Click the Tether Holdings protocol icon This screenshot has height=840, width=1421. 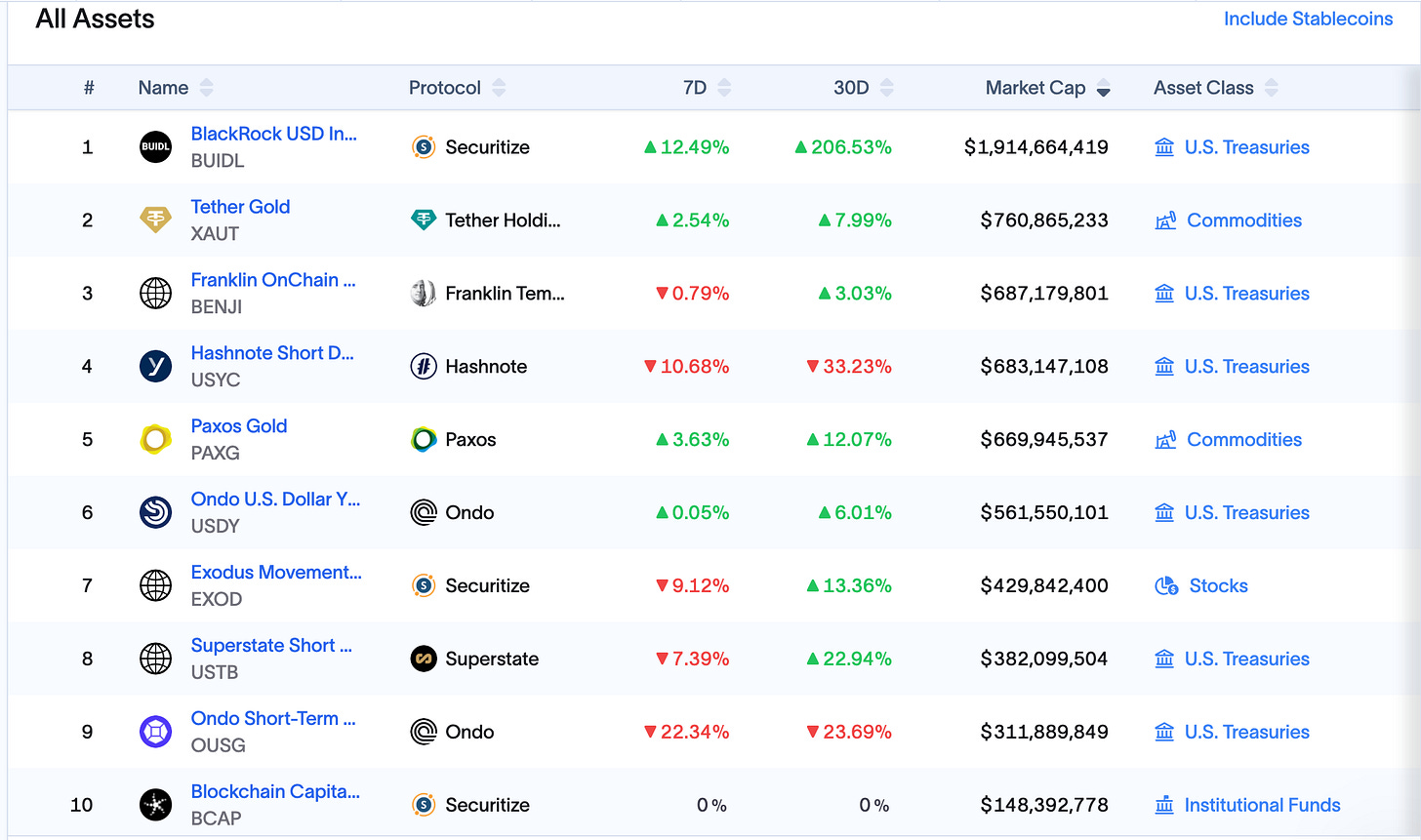pyautogui.click(x=424, y=220)
